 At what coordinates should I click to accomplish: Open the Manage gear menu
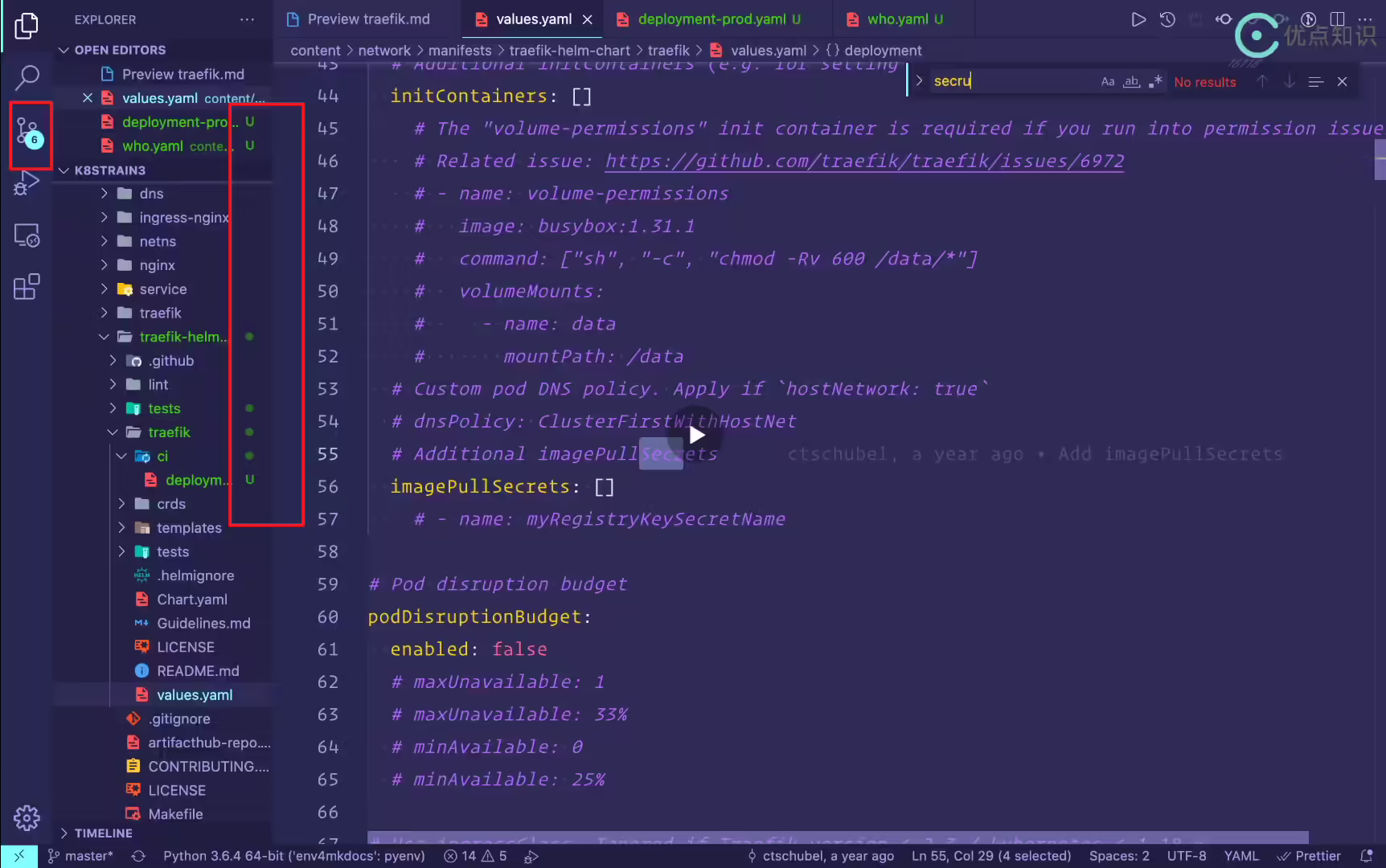pos(27,817)
